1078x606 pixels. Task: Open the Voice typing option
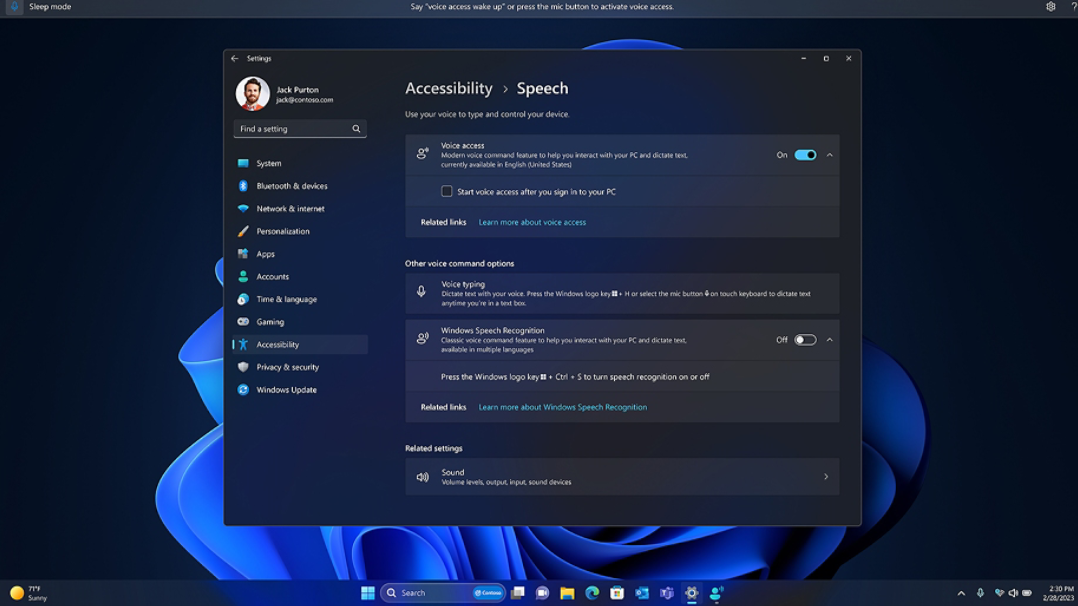pos(622,294)
